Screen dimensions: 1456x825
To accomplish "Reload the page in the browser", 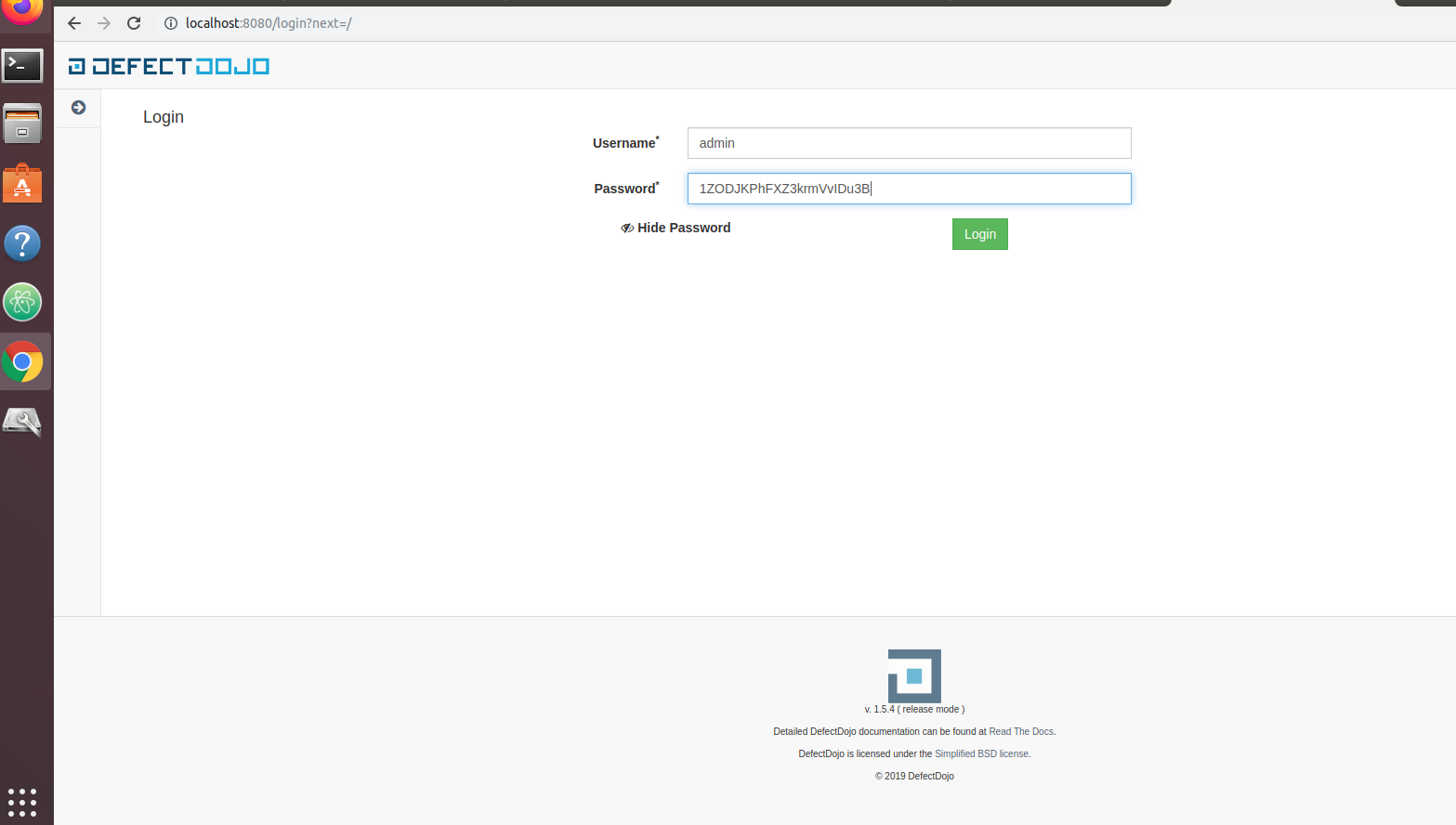I will [x=133, y=23].
